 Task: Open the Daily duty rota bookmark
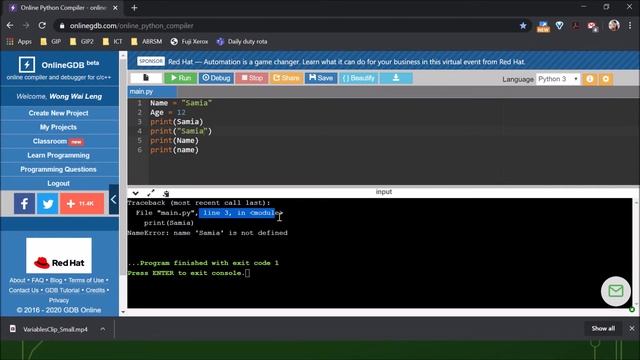tap(242, 42)
